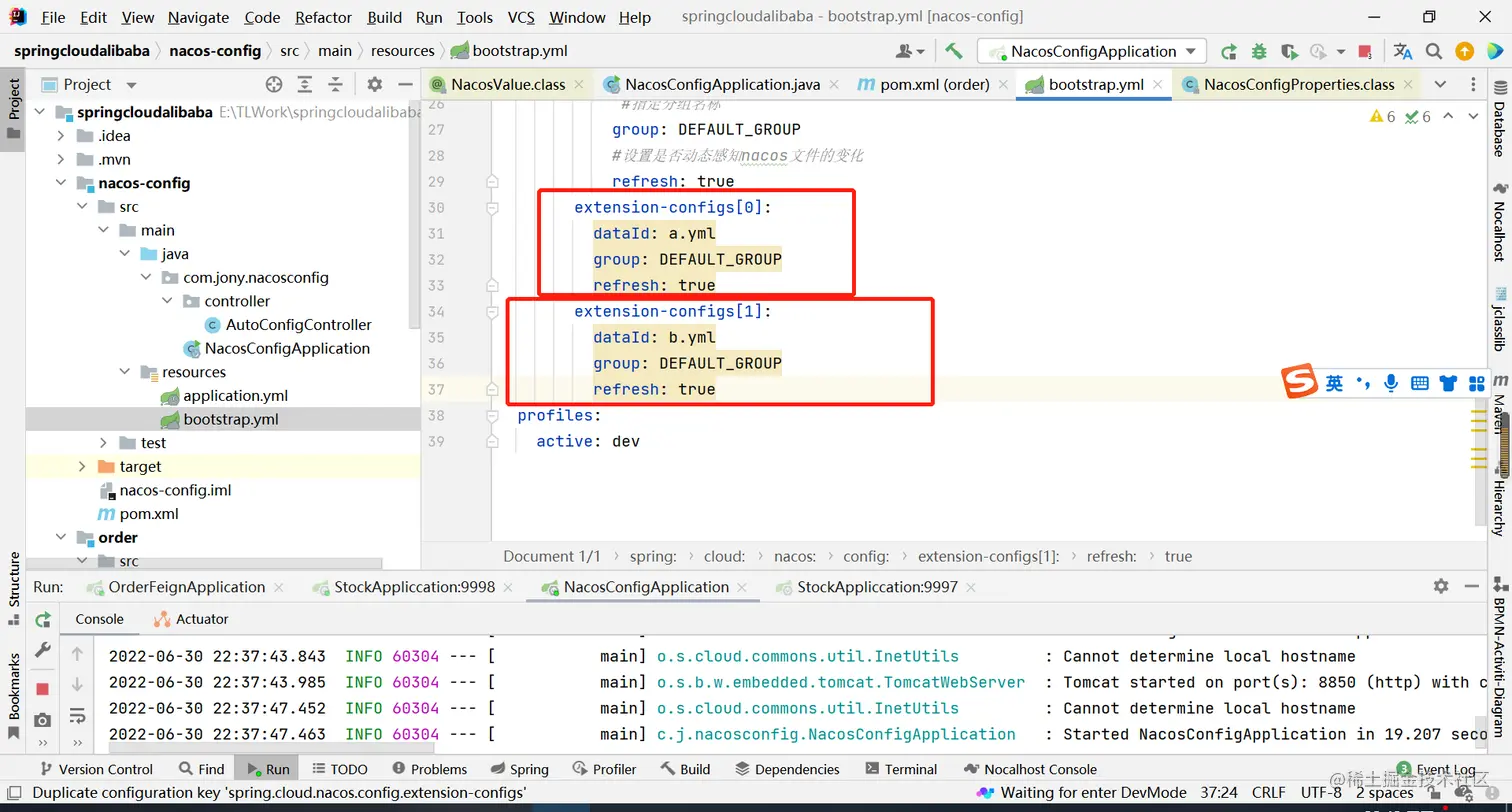Collapse the nacos-config module node
Screen dimensions: 1512x812
(x=61, y=183)
